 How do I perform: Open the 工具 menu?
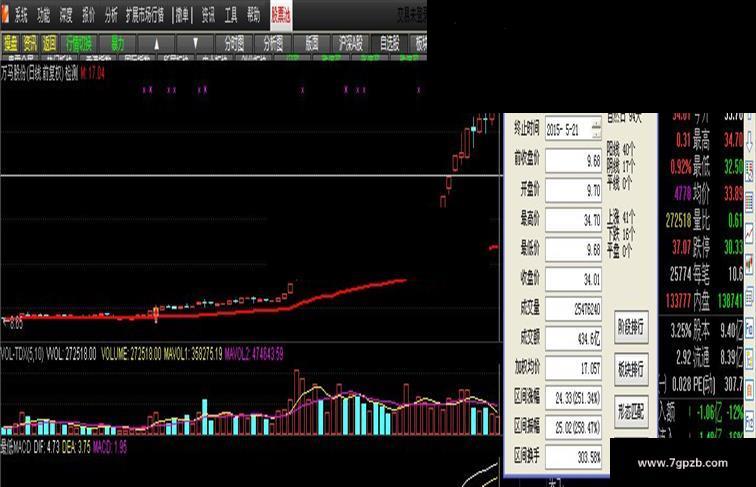click(x=231, y=15)
